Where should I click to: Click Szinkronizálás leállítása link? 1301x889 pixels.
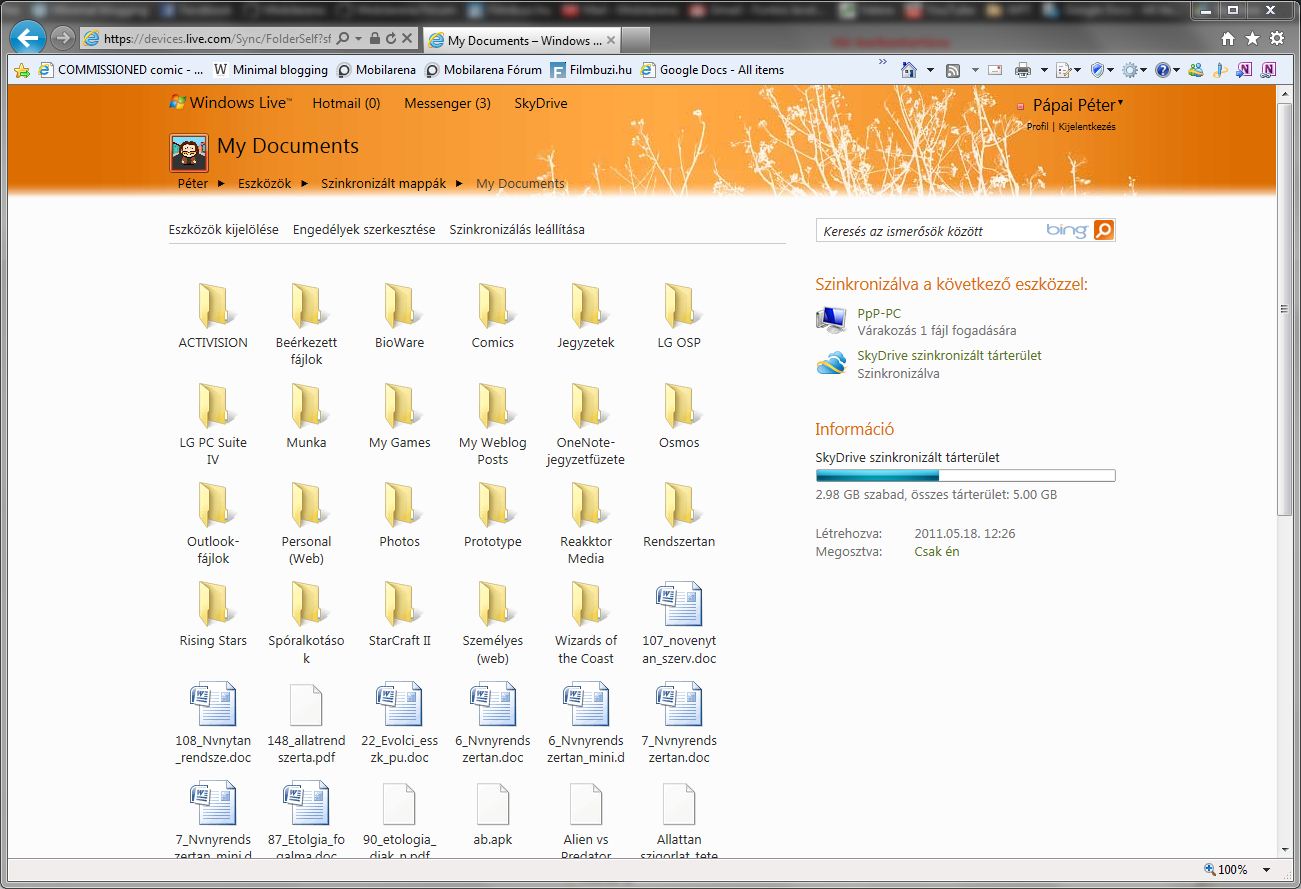(517, 229)
